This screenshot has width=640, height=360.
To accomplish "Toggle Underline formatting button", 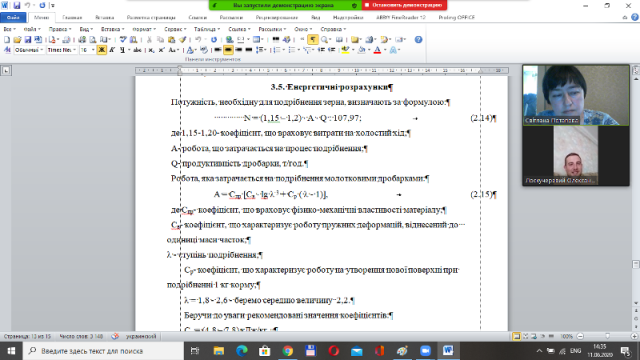I will (x=122, y=50).
